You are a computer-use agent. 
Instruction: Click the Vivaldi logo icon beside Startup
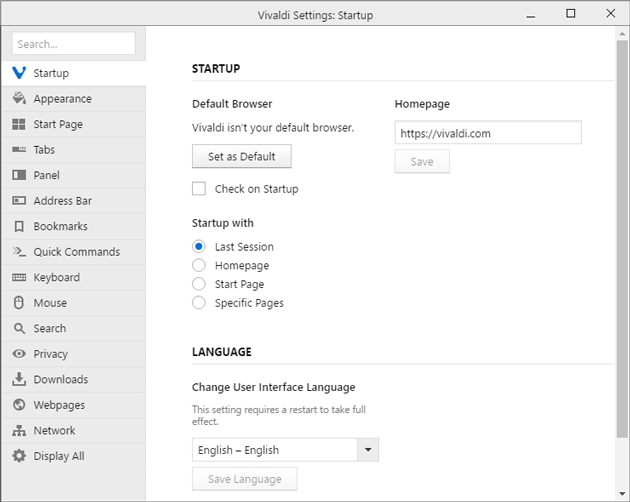pyautogui.click(x=19, y=73)
